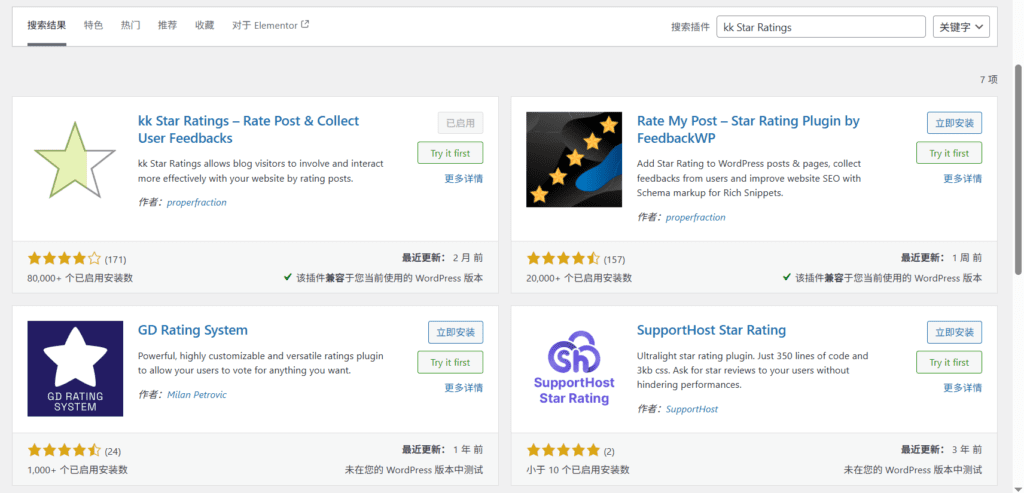
Task: Click the five-star rating for SupportHost Star Rating
Action: [563, 450]
